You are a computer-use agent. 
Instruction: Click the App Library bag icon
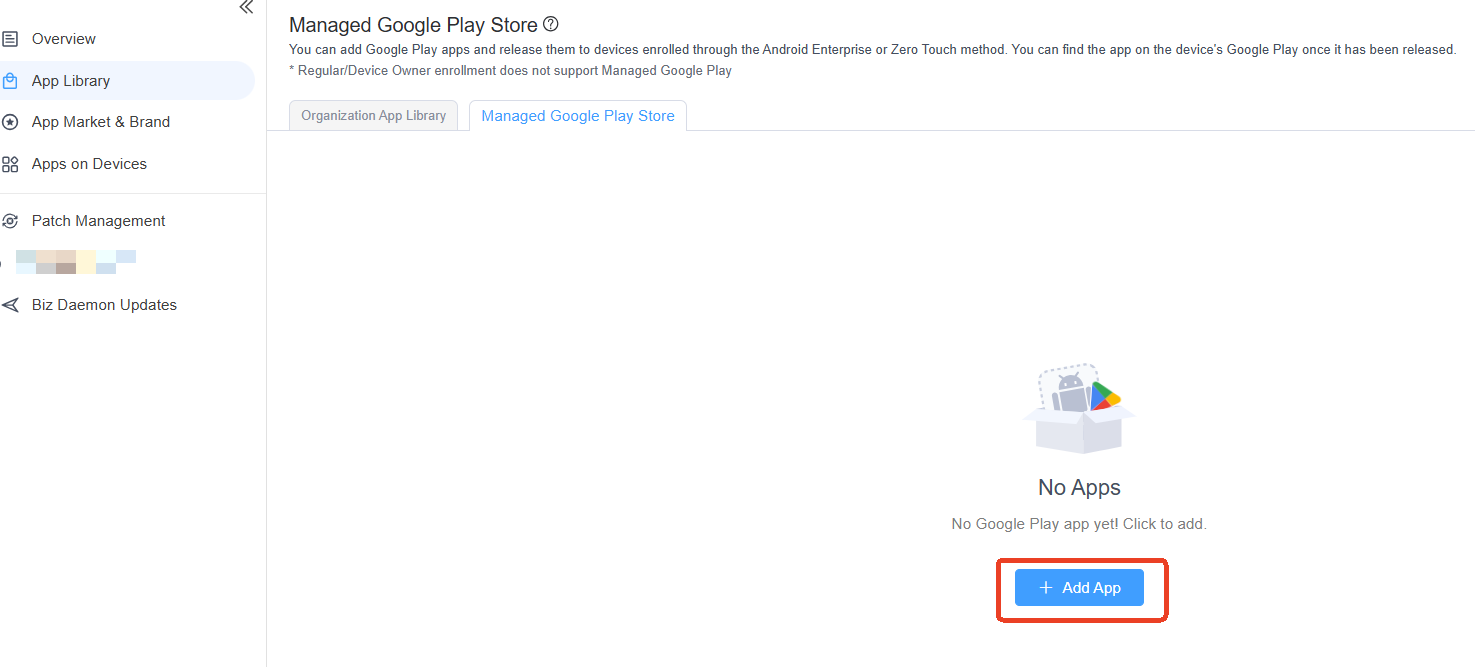click(x=10, y=81)
